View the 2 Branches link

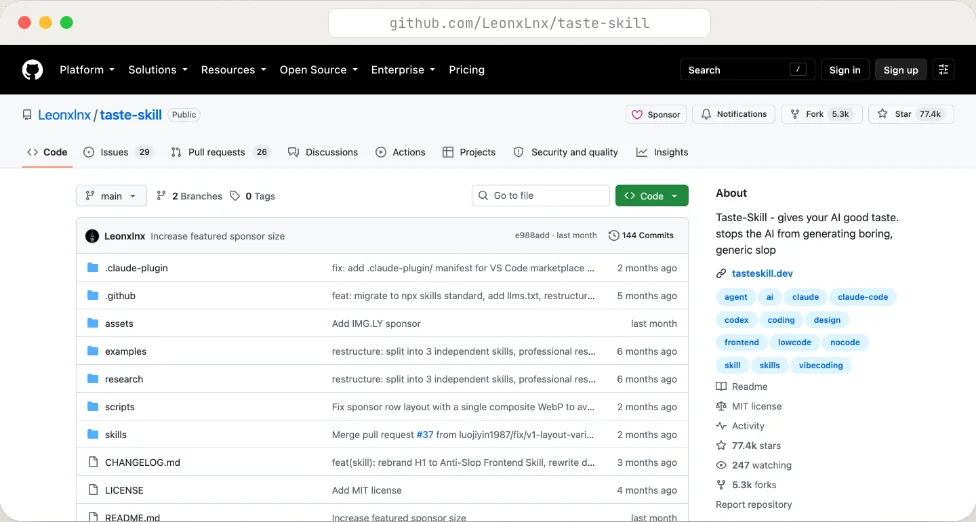pyautogui.click(x=189, y=196)
